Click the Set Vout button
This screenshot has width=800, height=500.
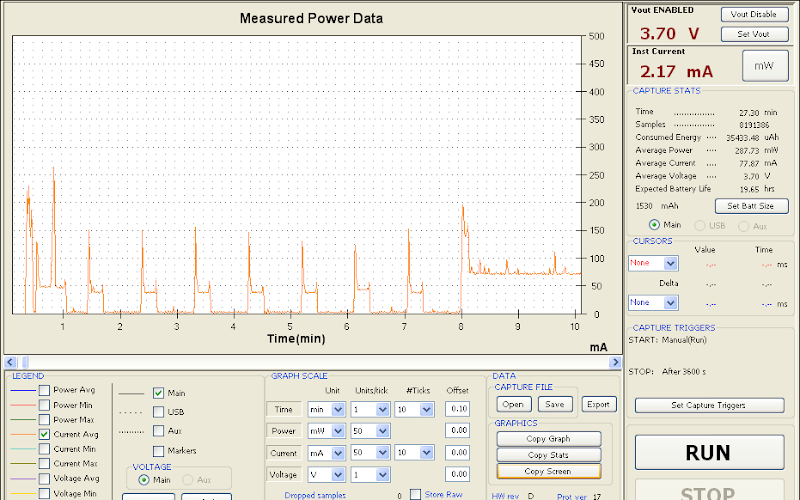755,34
